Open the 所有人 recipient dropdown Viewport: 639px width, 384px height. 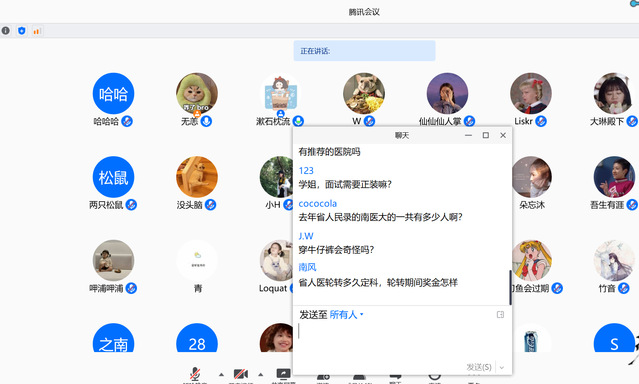pos(346,315)
